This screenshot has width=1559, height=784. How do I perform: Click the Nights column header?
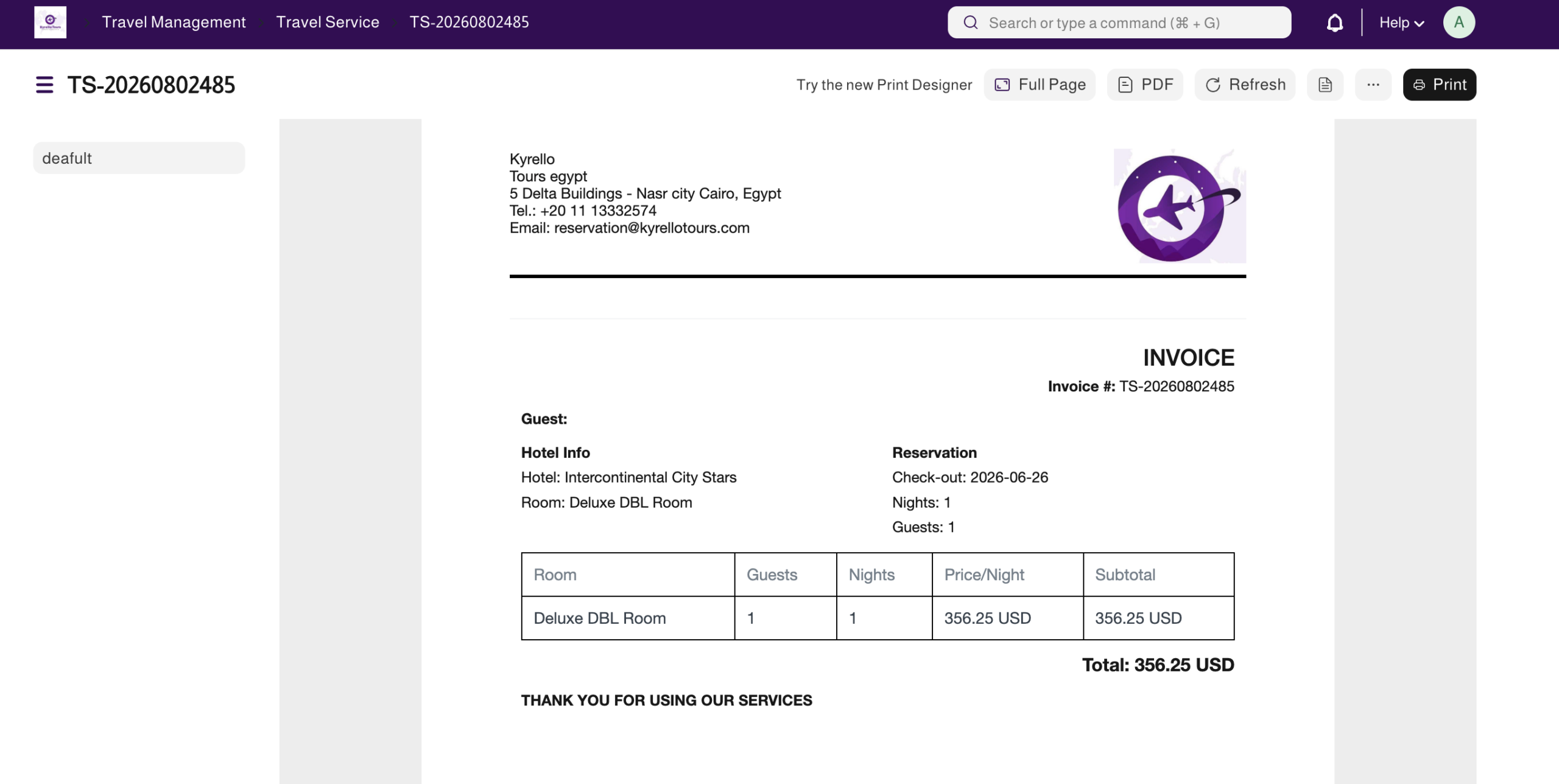[884, 575]
